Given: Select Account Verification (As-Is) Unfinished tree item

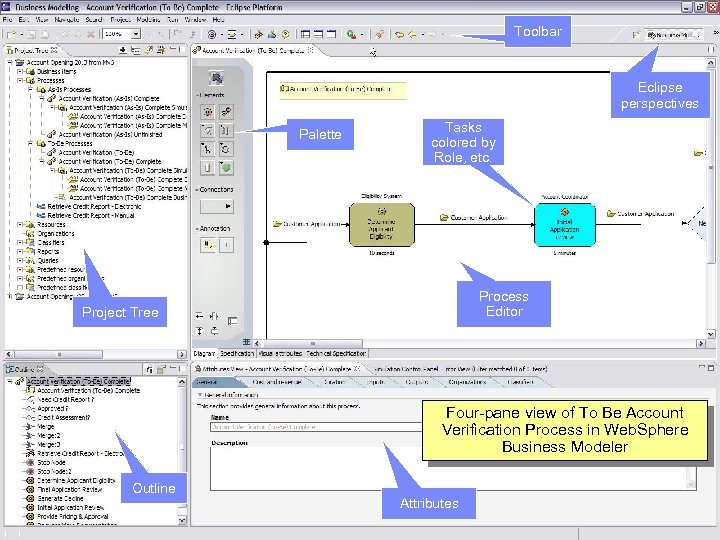Looking at the screenshot, I should pos(110,135).
